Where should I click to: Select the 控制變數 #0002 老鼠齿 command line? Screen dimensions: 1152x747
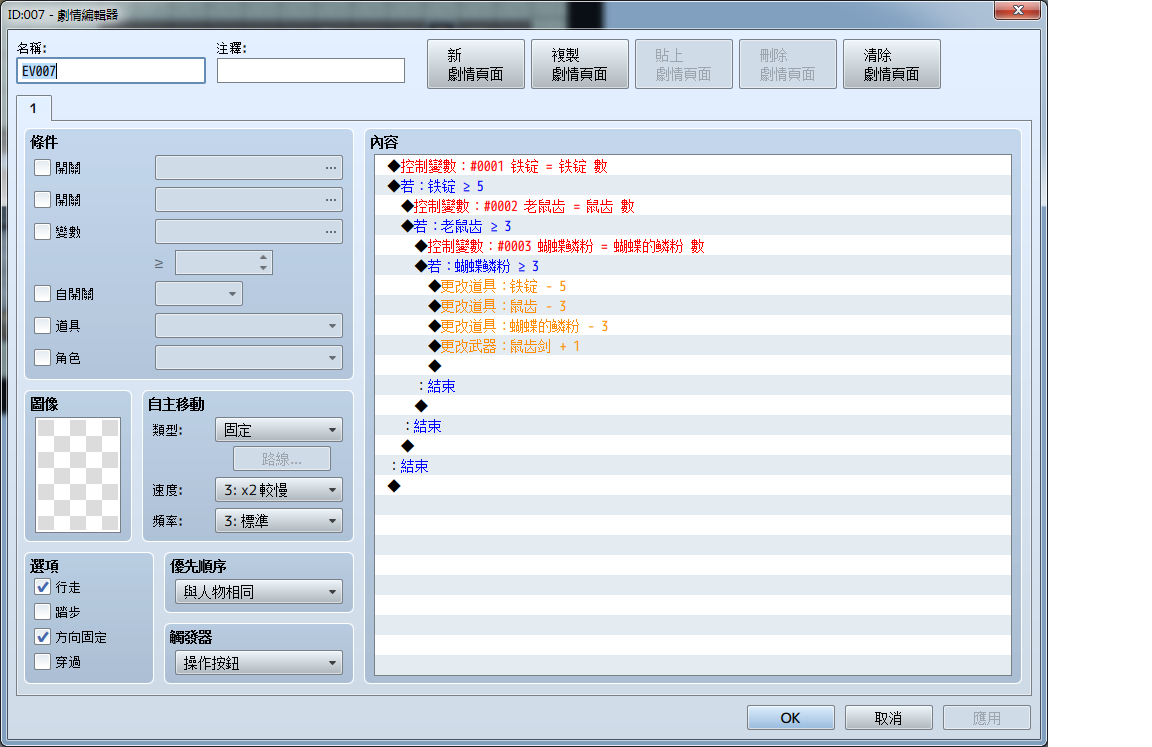693,206
